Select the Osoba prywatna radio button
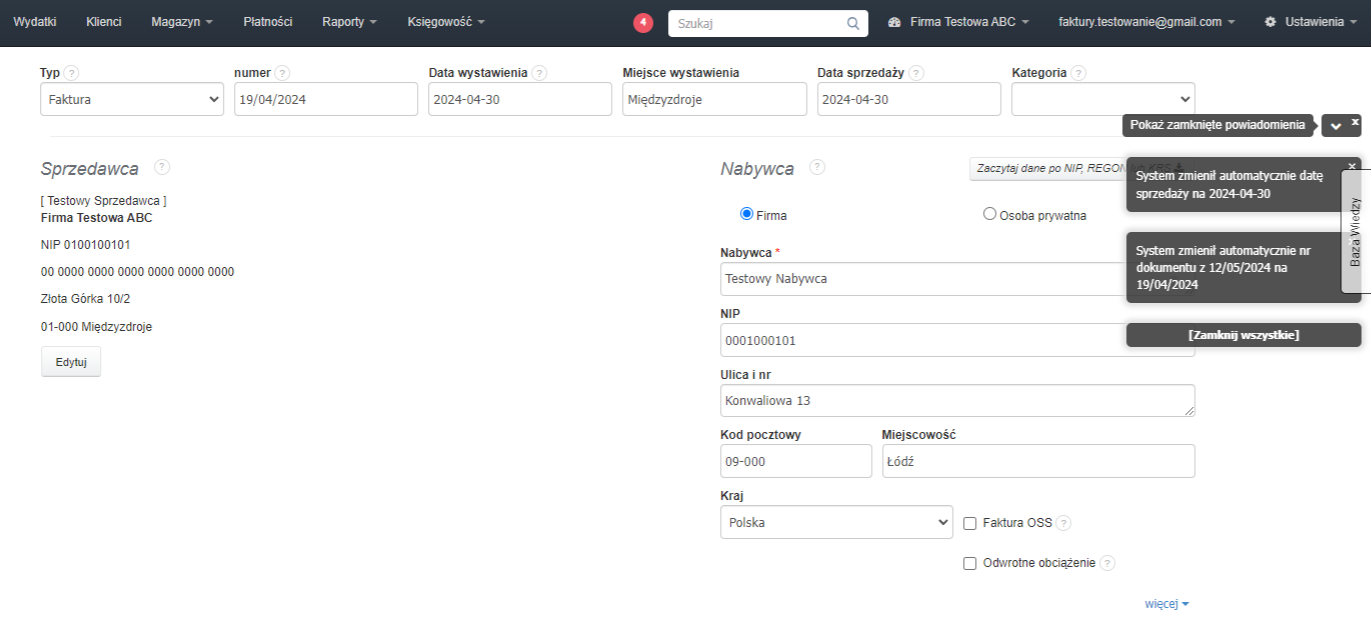This screenshot has width=1371, height=633. (990, 214)
